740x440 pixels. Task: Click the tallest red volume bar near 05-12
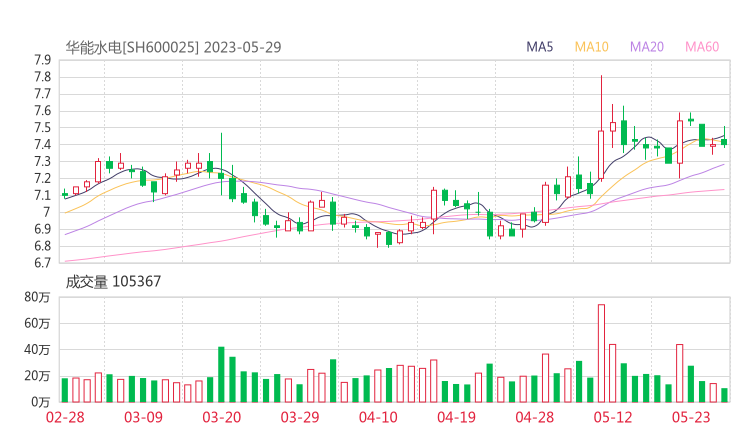pyautogui.click(x=601, y=353)
